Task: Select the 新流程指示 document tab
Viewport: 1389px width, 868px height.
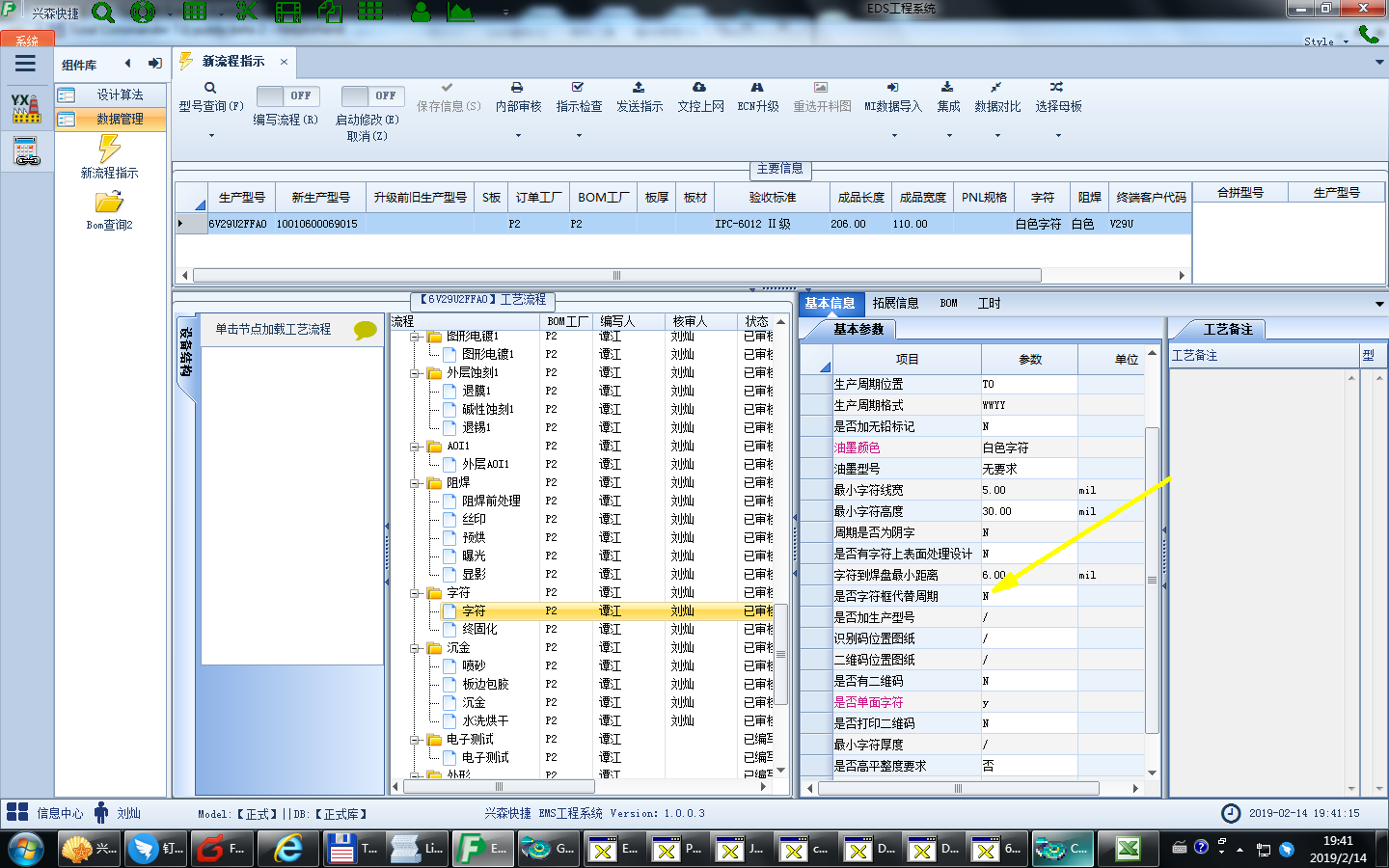Action: coord(232,61)
